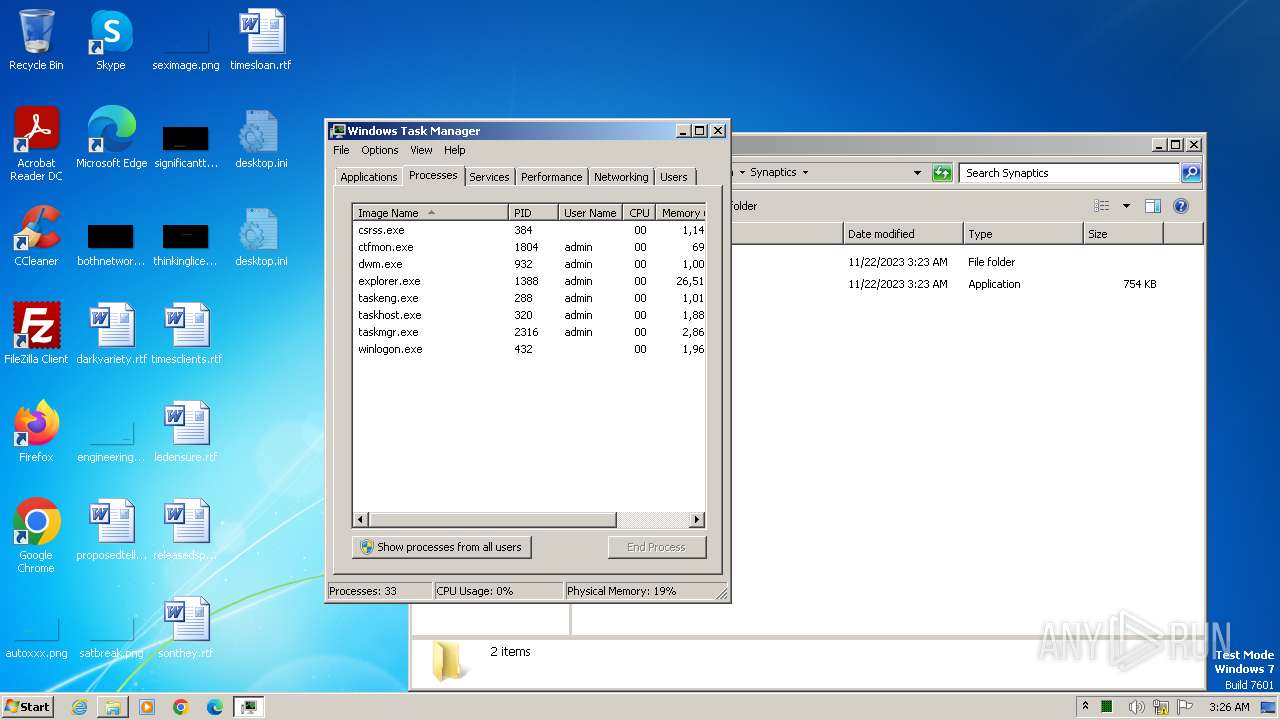Open Windows Media Player taskbar icon
Screen dimensions: 1280x720
(147, 707)
